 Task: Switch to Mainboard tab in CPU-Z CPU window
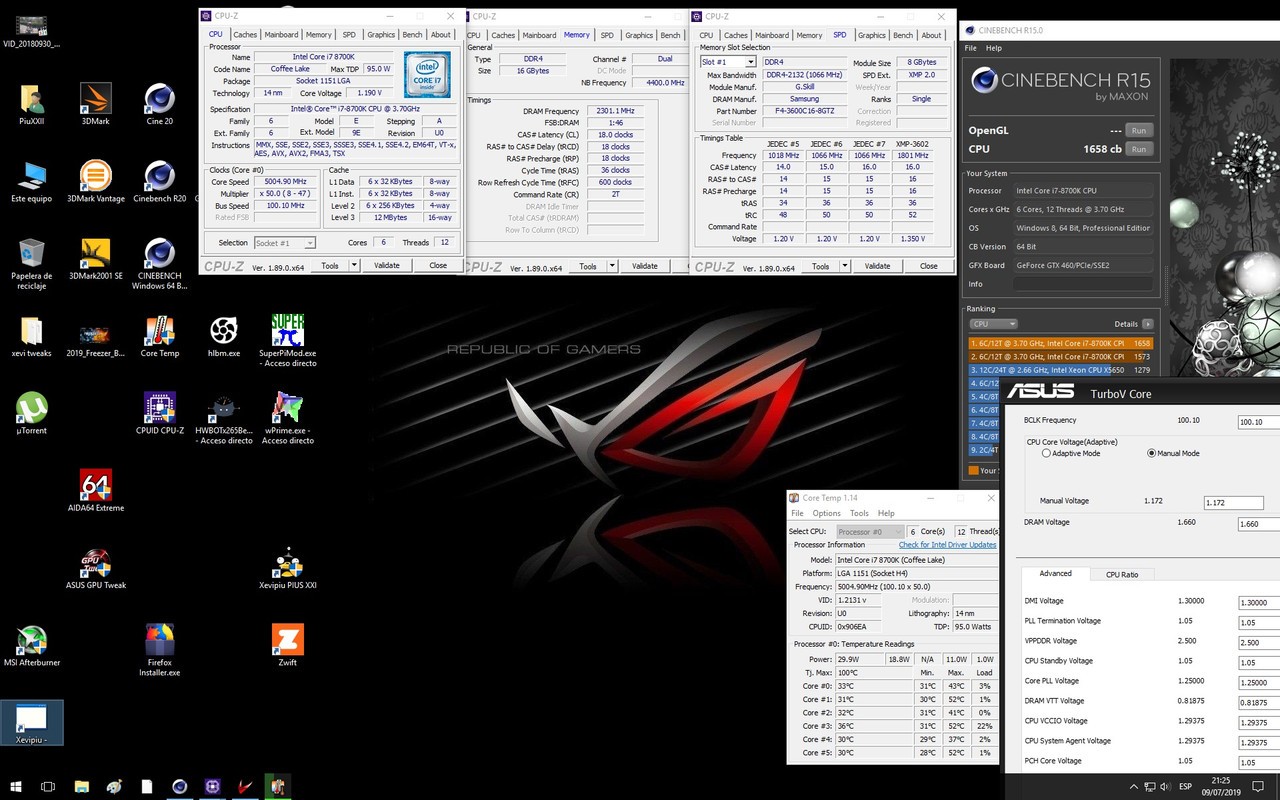pos(281,35)
